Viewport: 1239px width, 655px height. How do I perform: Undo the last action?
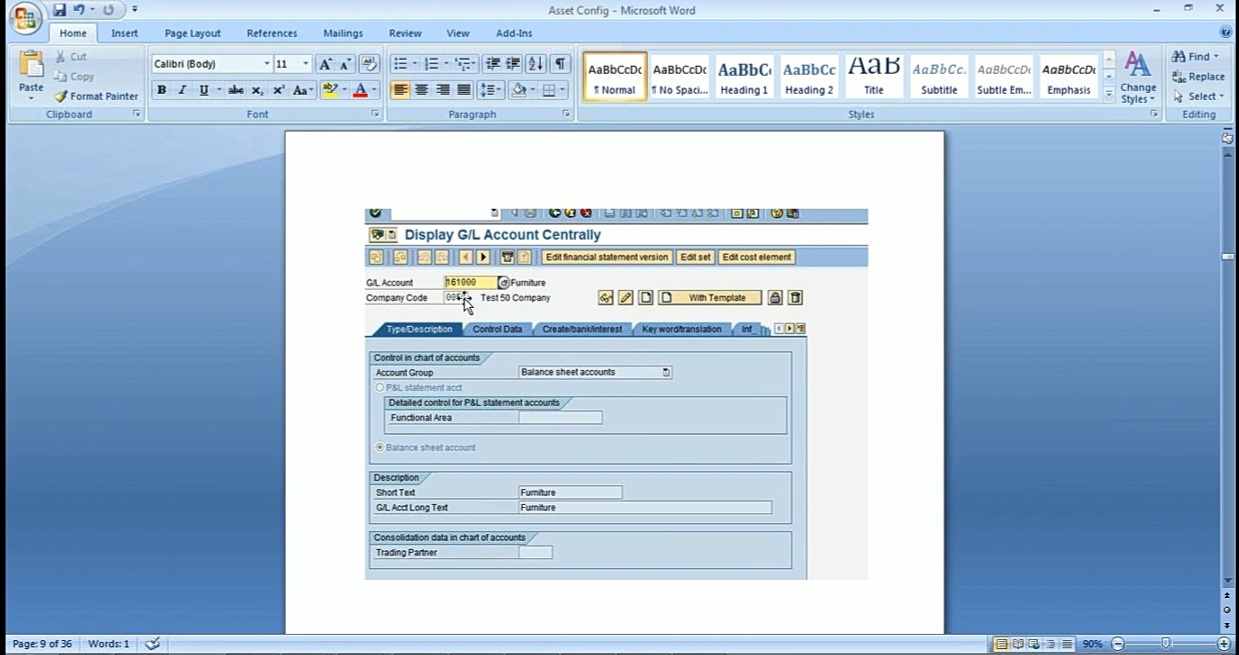click(79, 10)
